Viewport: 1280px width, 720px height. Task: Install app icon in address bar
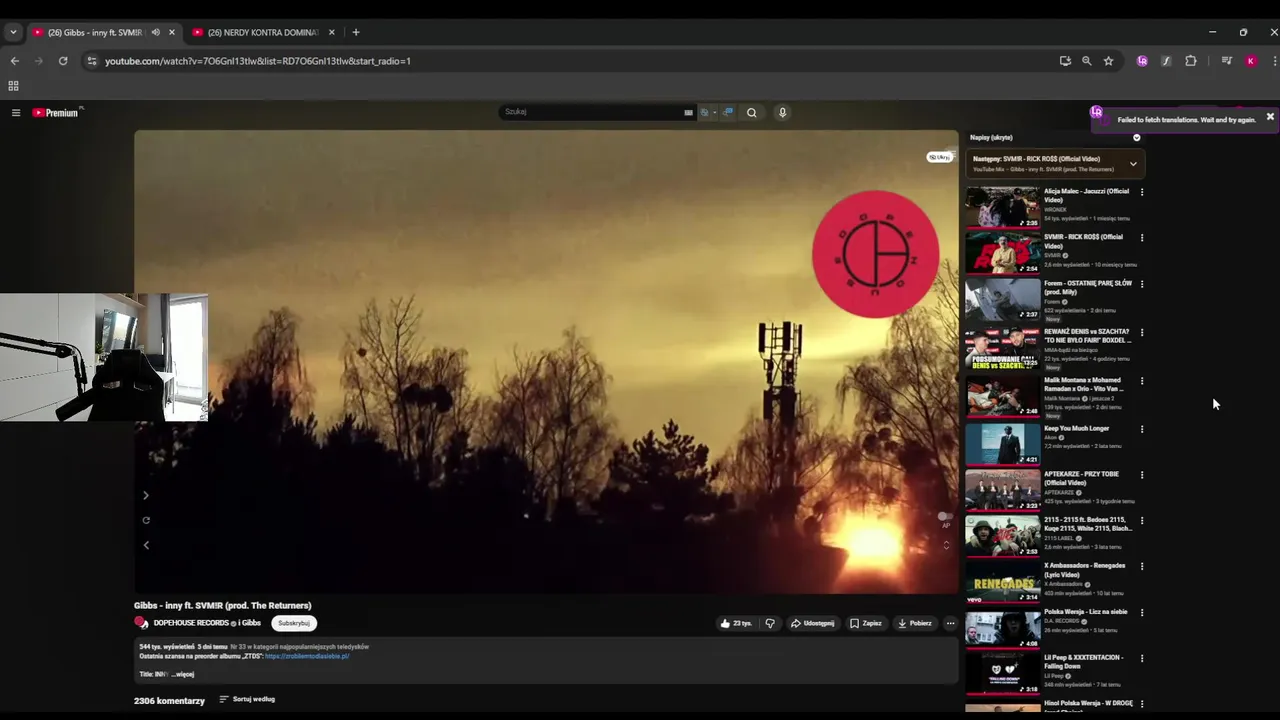pos(1065,61)
